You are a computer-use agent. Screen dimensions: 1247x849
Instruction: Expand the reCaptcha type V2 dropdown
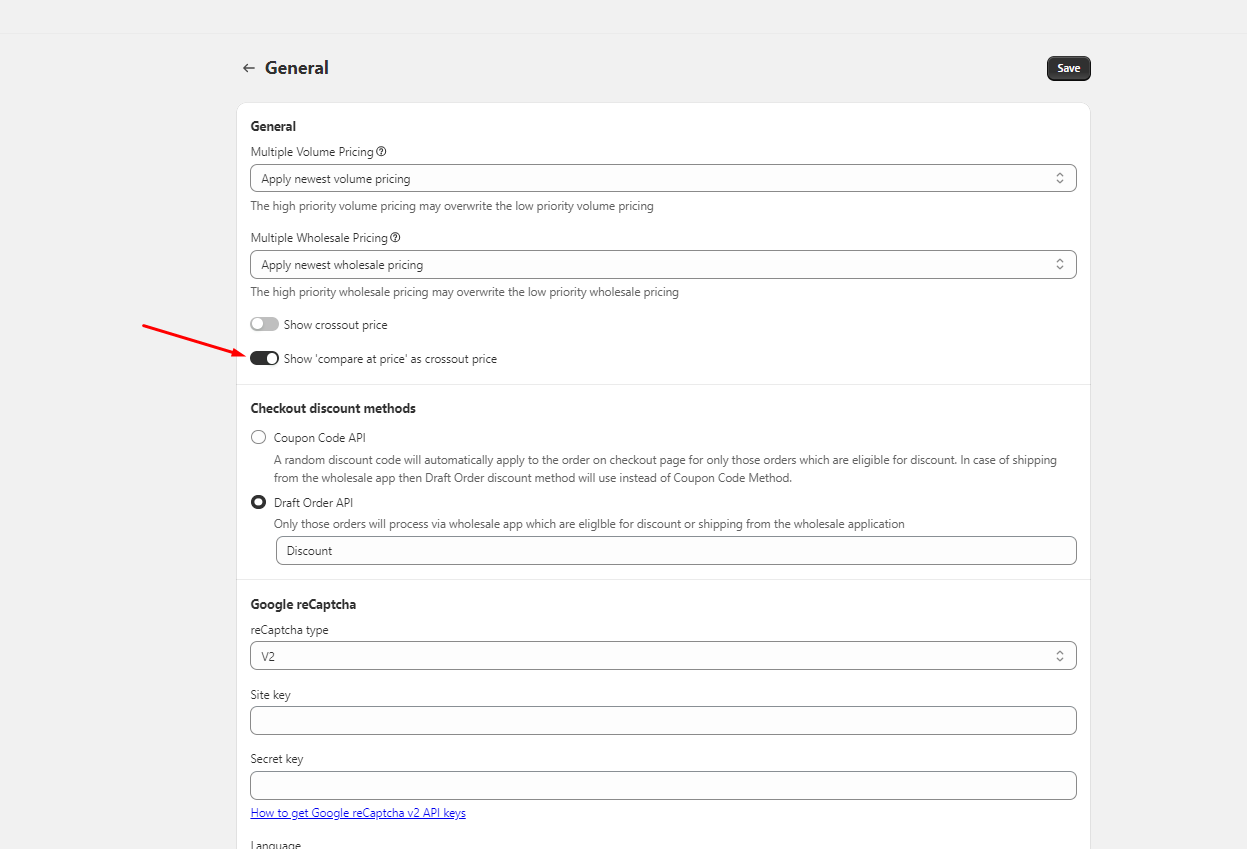point(650,656)
